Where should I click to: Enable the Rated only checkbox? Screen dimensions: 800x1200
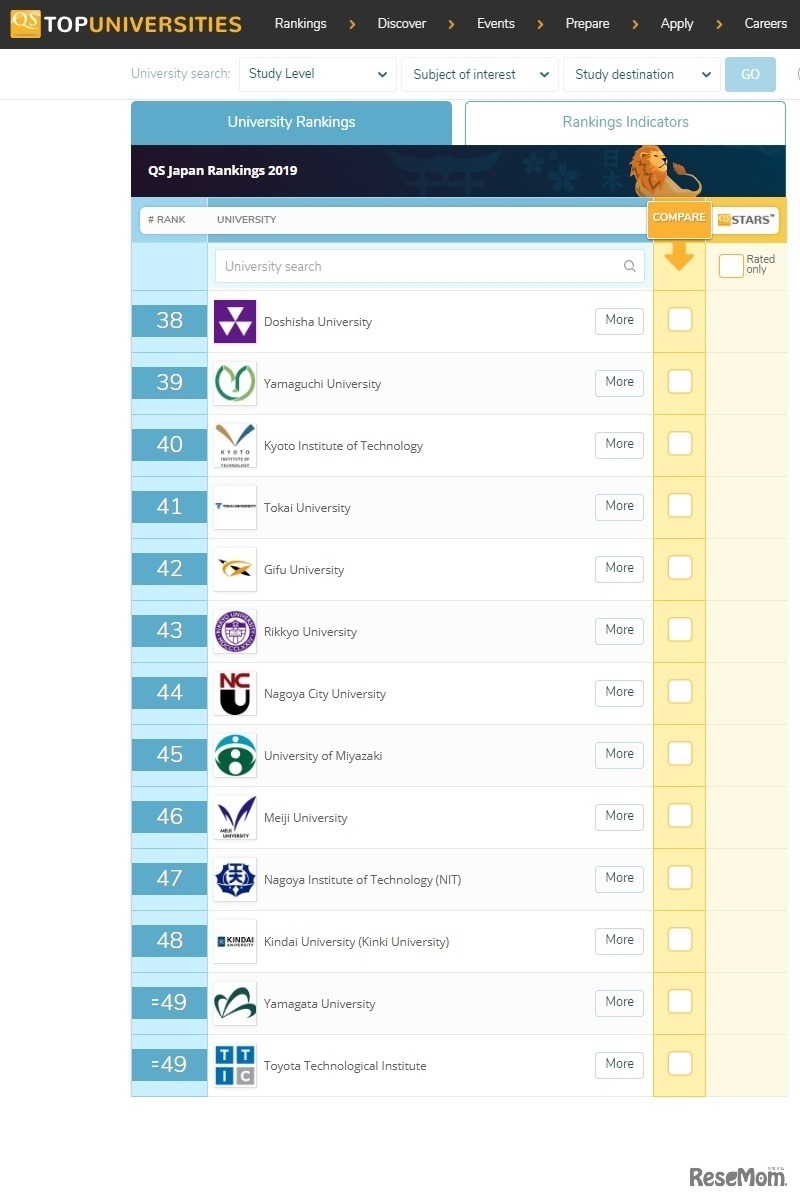pos(731,265)
